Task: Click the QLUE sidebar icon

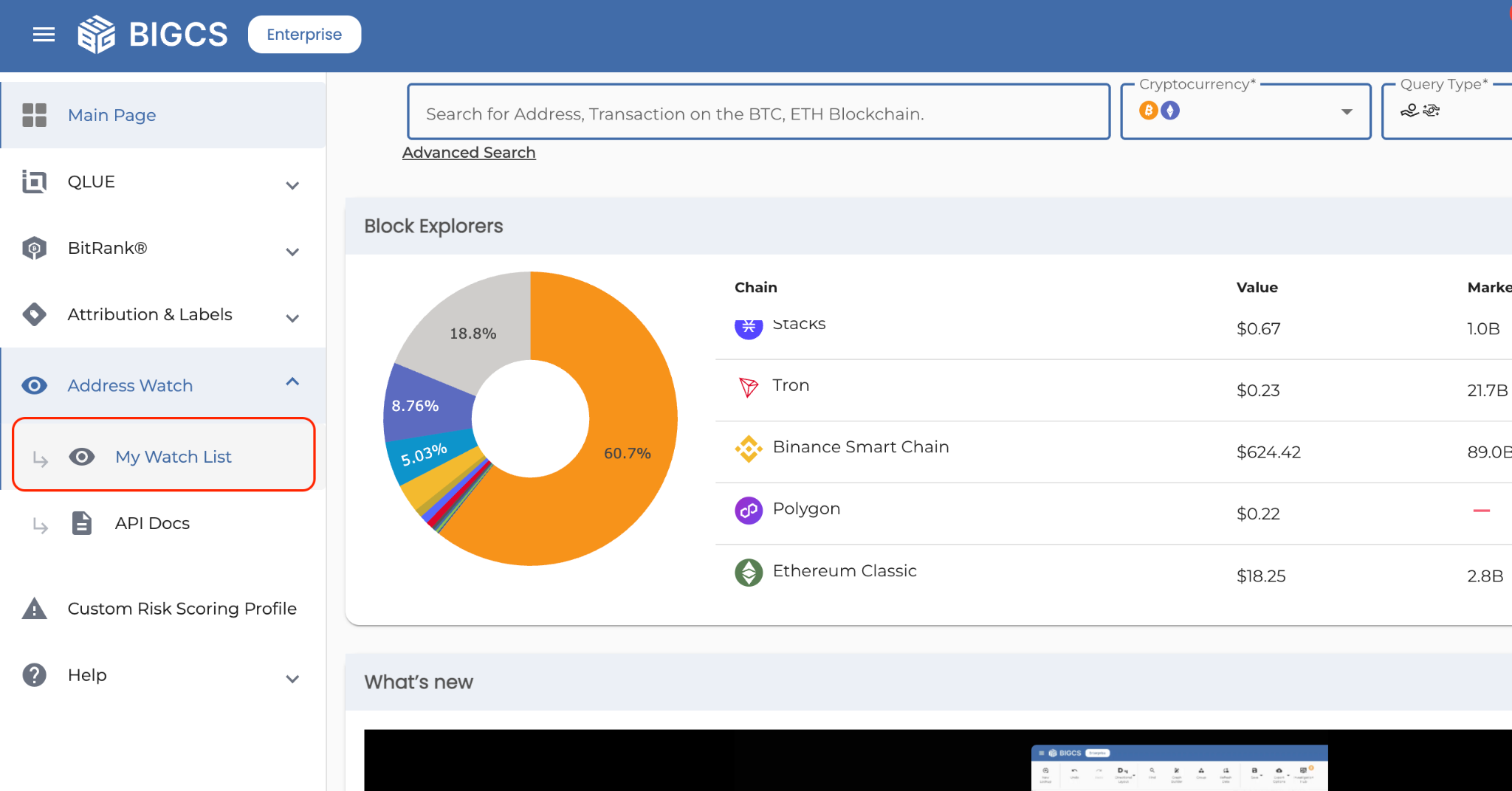Action: [34, 182]
